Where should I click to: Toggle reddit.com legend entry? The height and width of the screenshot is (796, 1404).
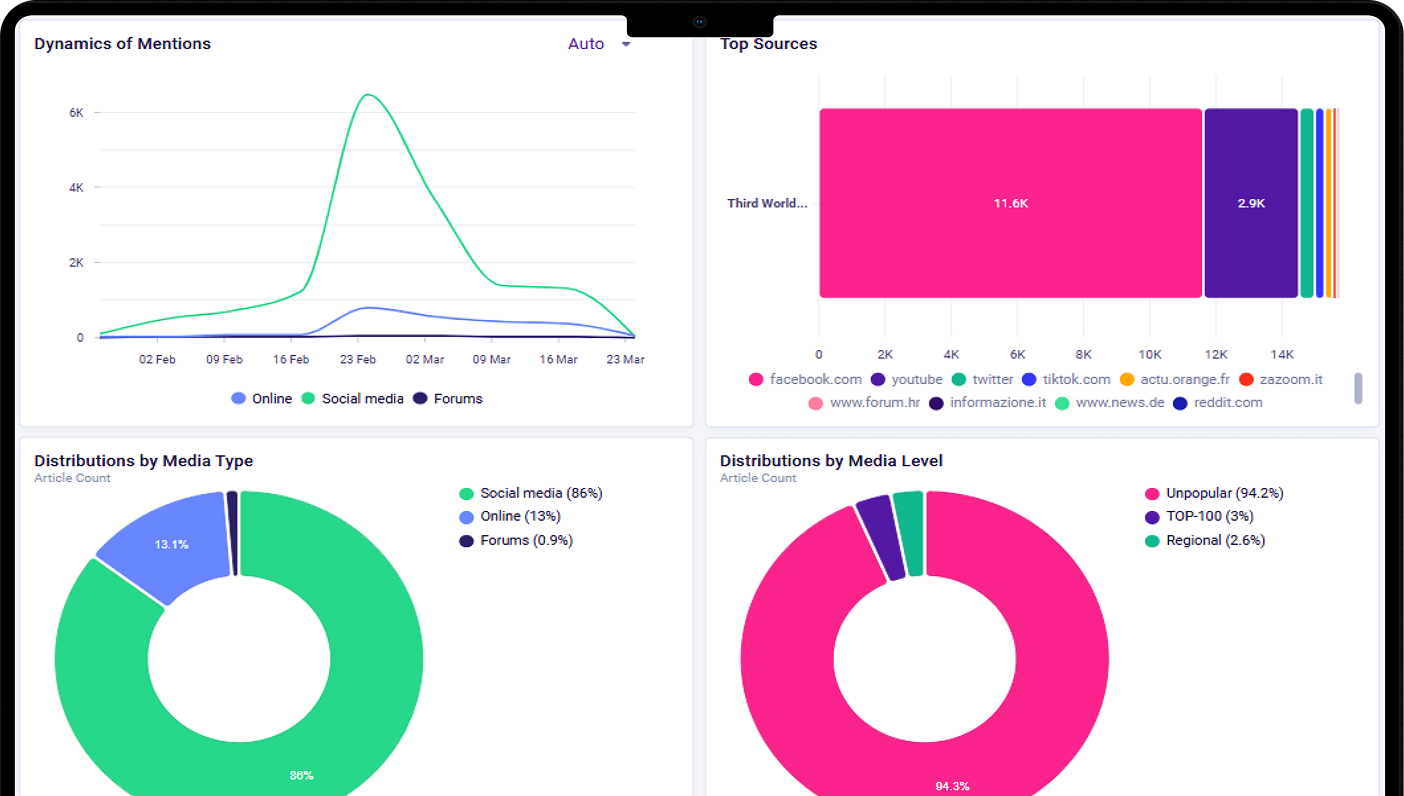pyautogui.click(x=1217, y=402)
